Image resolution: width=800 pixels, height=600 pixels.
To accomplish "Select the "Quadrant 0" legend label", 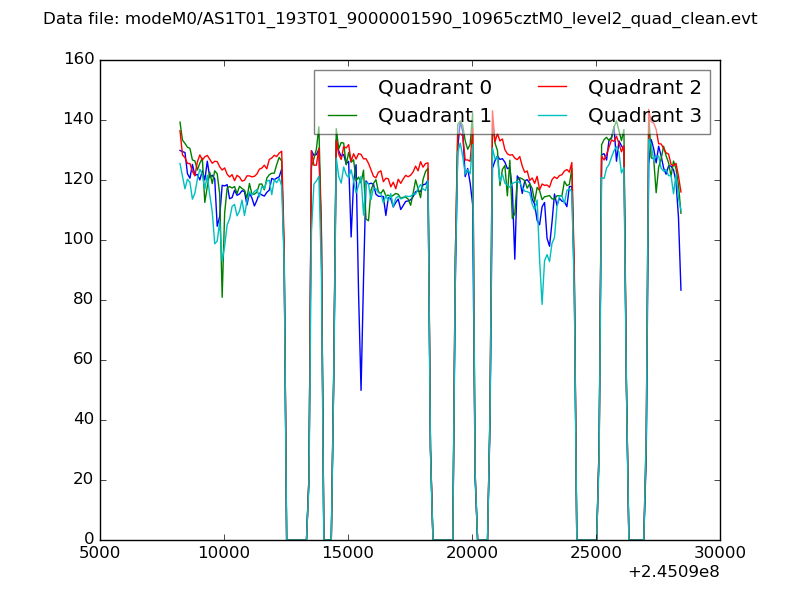I will pyautogui.click(x=434, y=88).
